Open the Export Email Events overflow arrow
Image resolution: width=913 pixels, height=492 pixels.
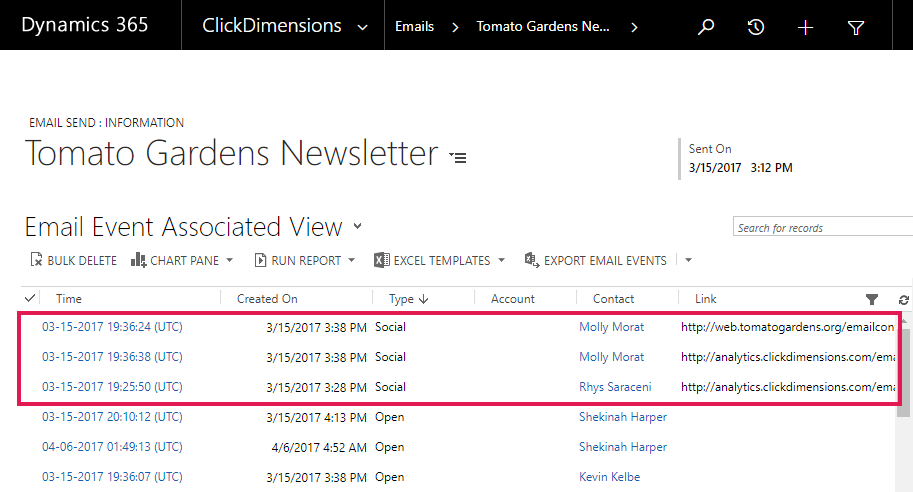click(688, 260)
